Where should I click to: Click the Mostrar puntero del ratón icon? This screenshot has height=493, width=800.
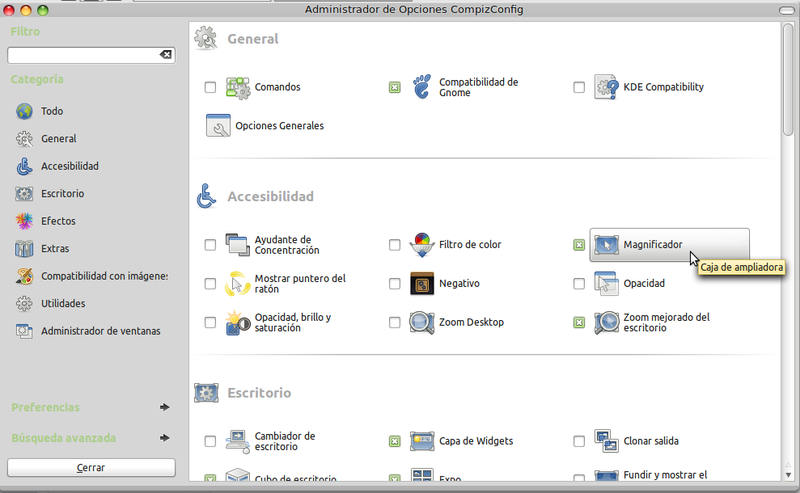[x=238, y=284]
